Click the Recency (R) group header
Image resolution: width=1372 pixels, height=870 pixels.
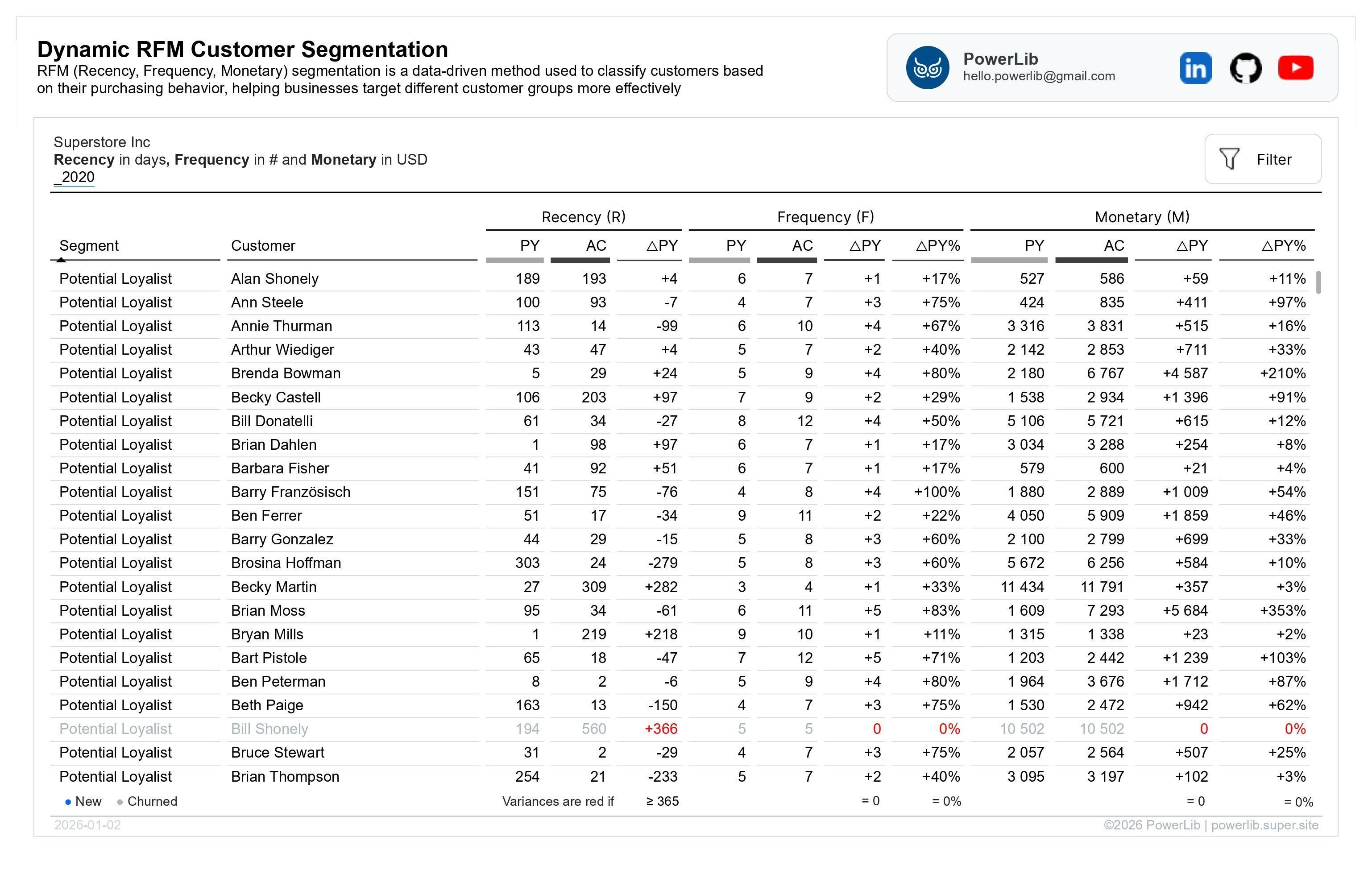(584, 217)
